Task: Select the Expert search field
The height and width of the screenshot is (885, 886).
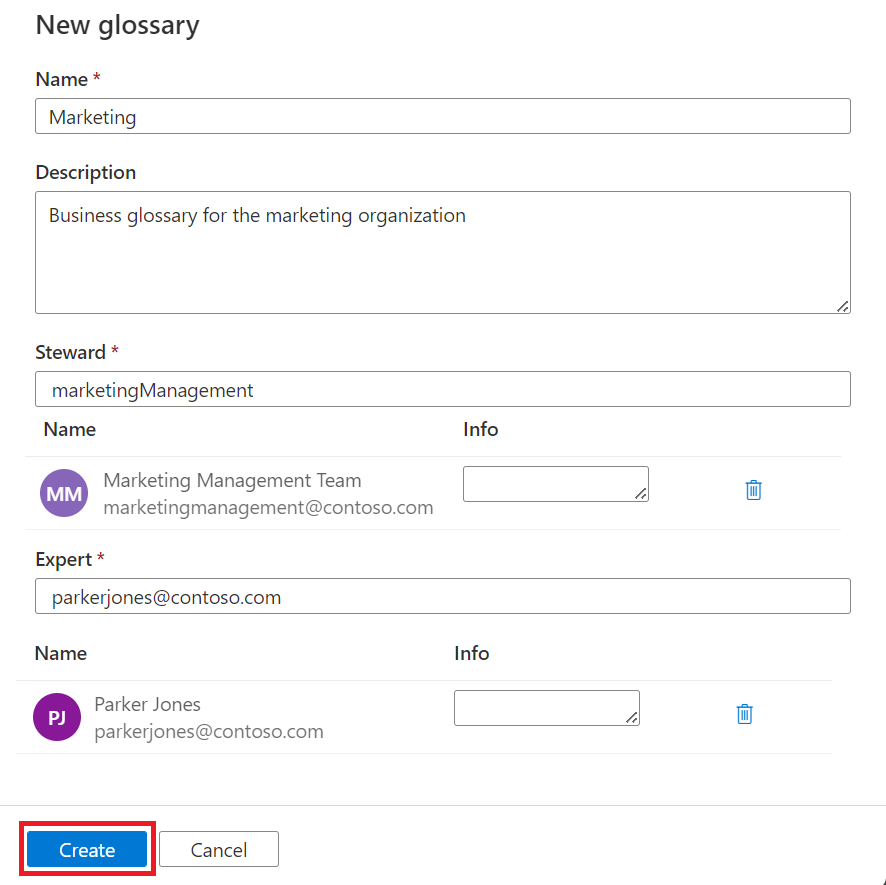Action: [x=442, y=596]
